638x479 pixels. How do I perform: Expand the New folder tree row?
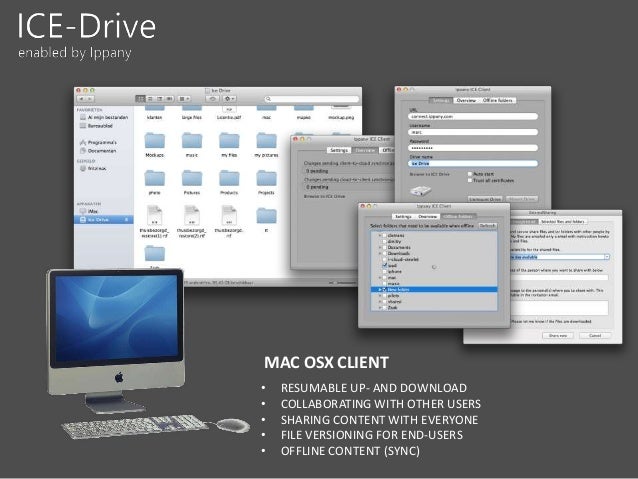tap(380, 290)
